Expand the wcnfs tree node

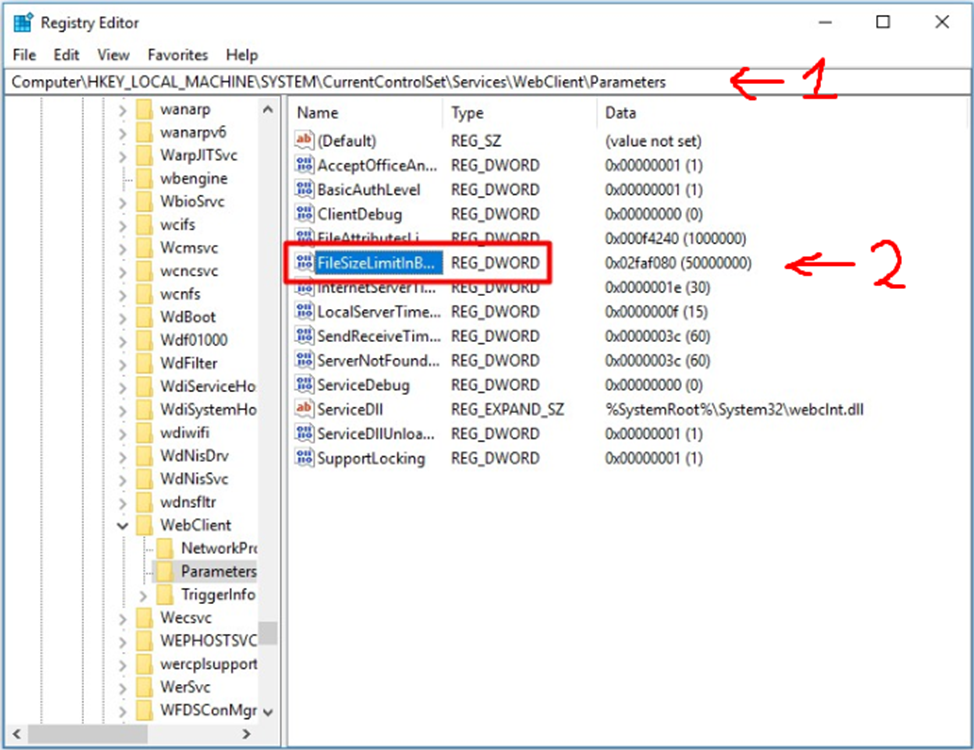(122, 295)
